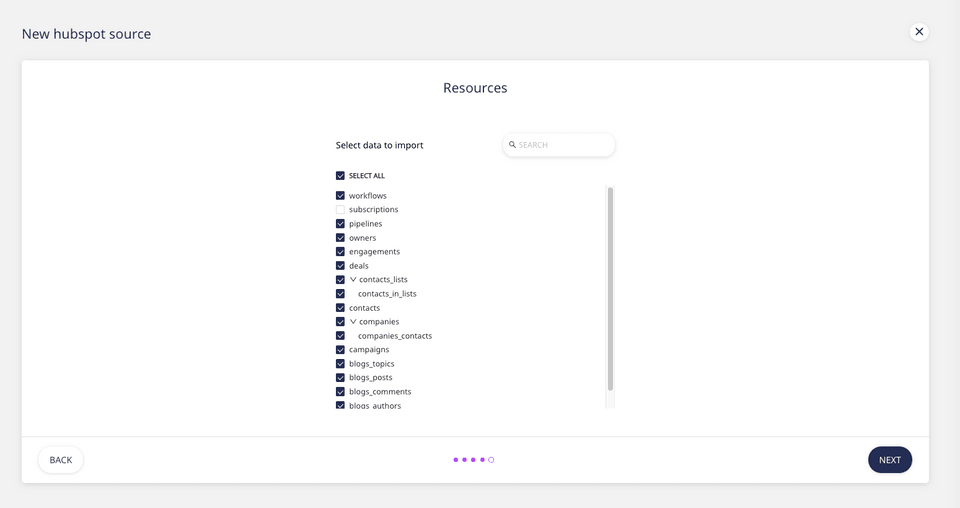Collapse the contacts_lists chevron
Image resolution: width=960 pixels, height=508 pixels.
(x=353, y=280)
